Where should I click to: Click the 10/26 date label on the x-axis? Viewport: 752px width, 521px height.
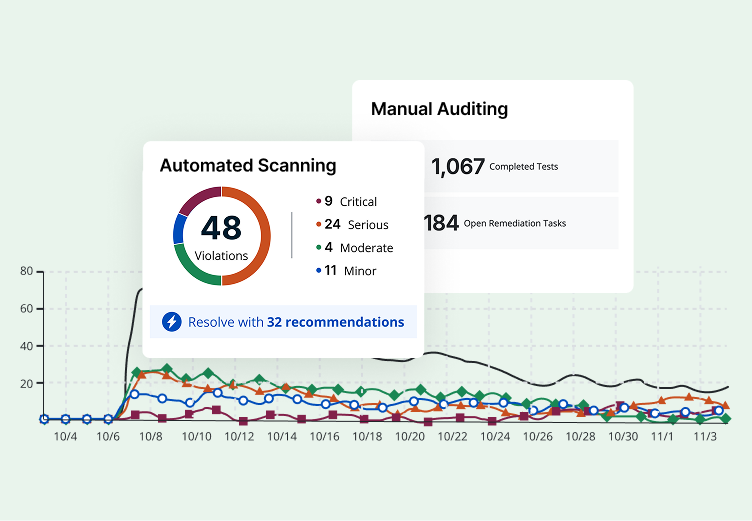[x=539, y=437]
